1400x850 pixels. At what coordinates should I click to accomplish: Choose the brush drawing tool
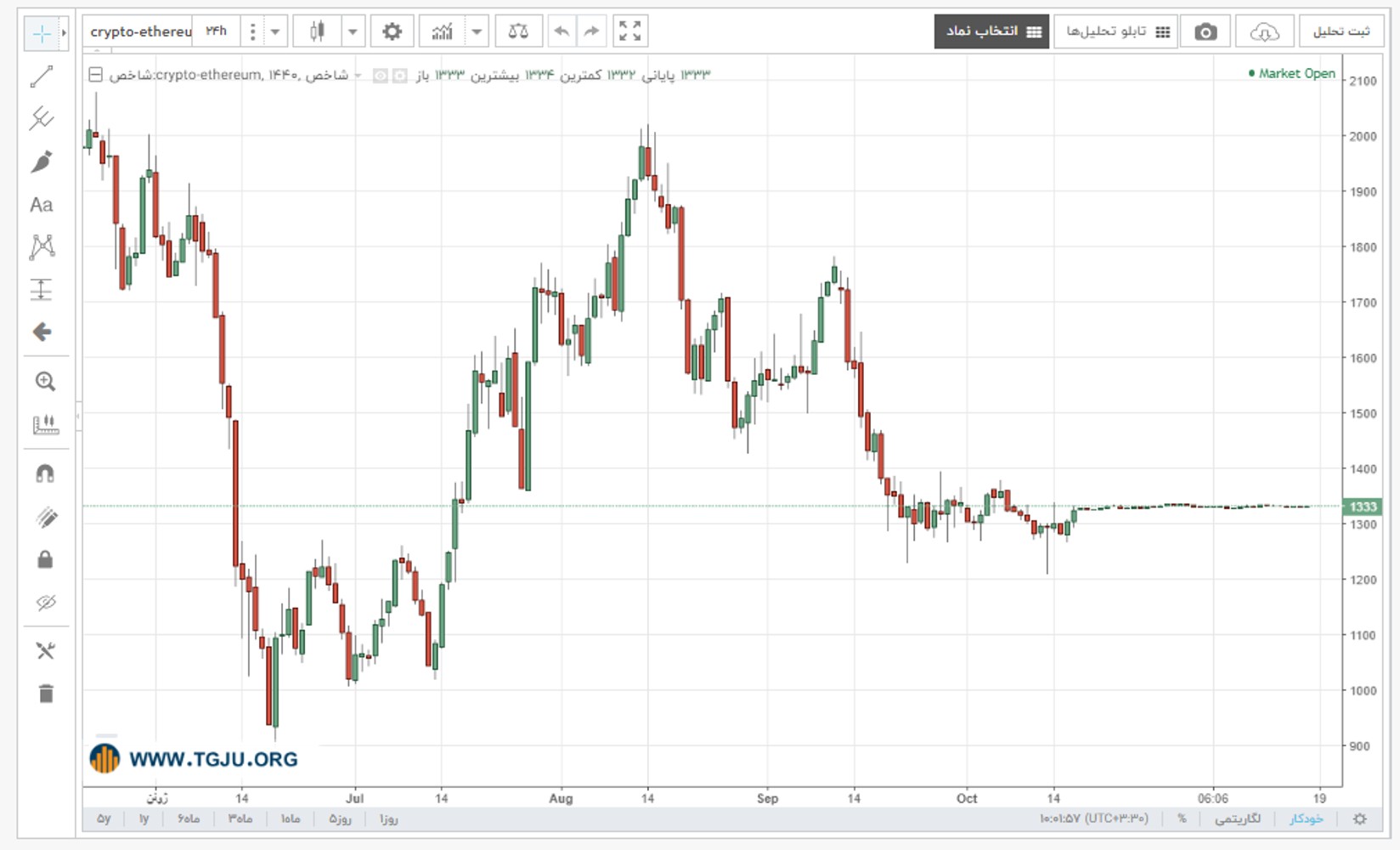click(42, 161)
